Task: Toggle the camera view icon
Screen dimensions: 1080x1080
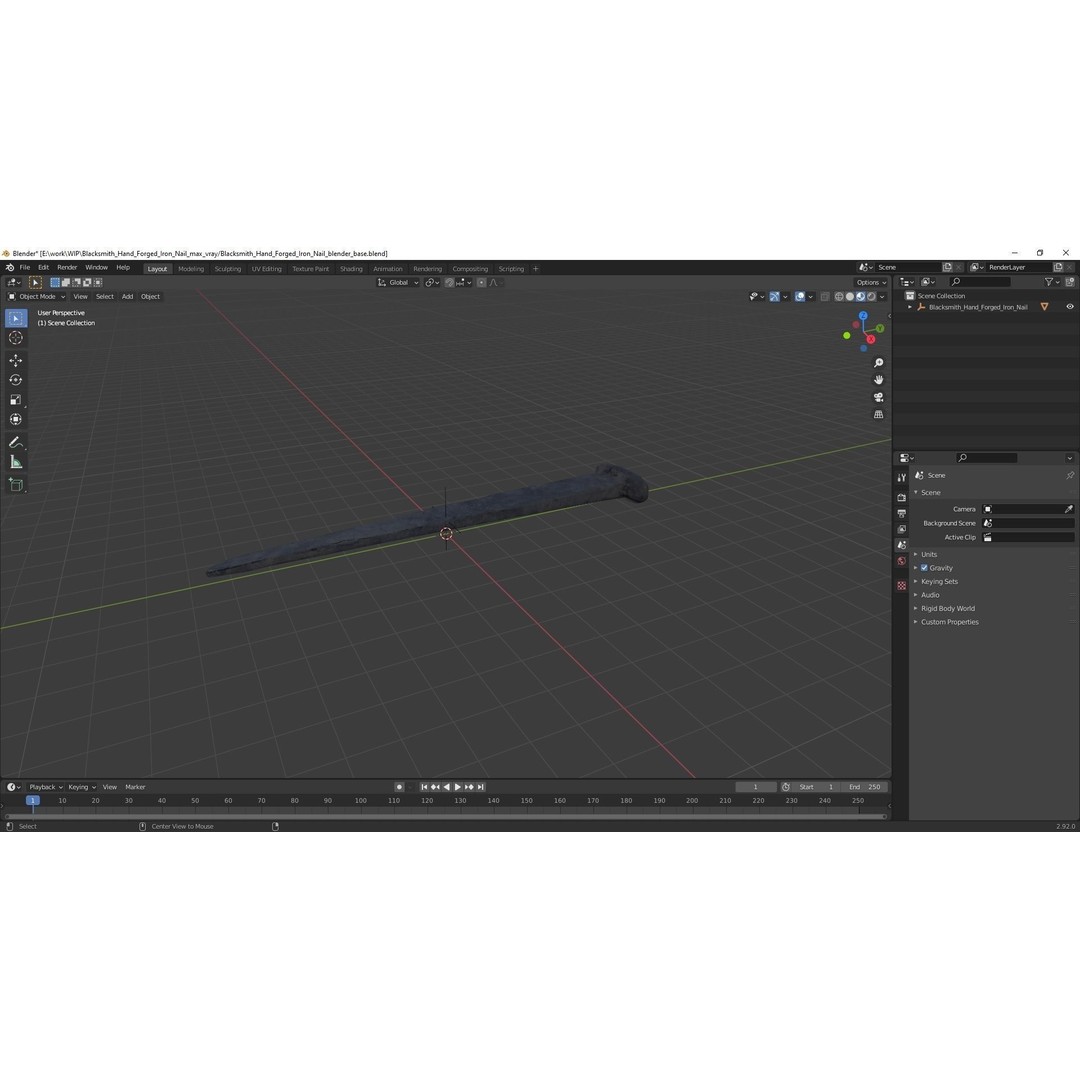Action: (878, 397)
